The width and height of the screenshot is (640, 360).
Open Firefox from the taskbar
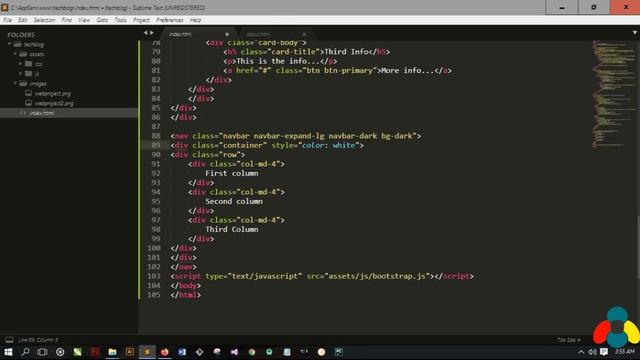pos(164,352)
